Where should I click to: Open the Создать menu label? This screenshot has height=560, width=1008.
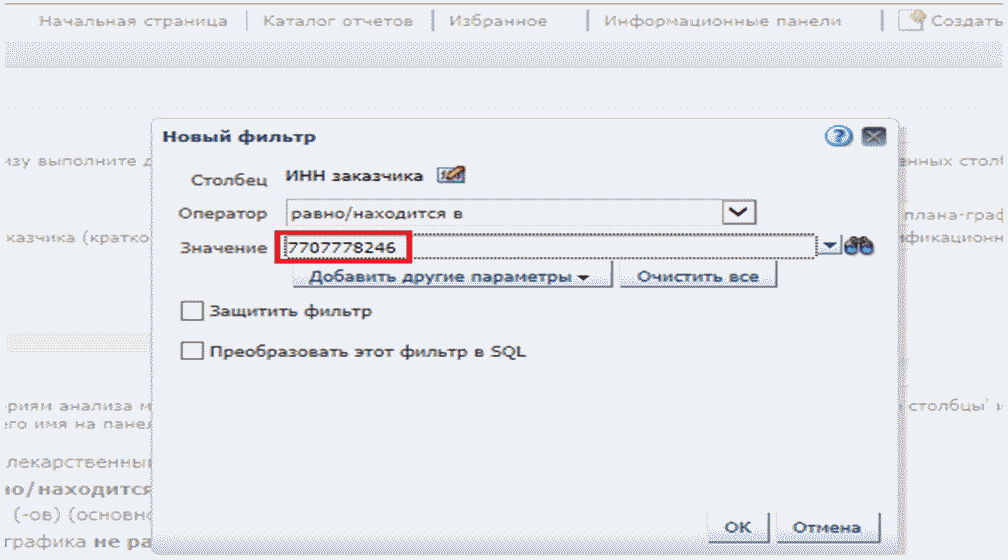coord(966,21)
